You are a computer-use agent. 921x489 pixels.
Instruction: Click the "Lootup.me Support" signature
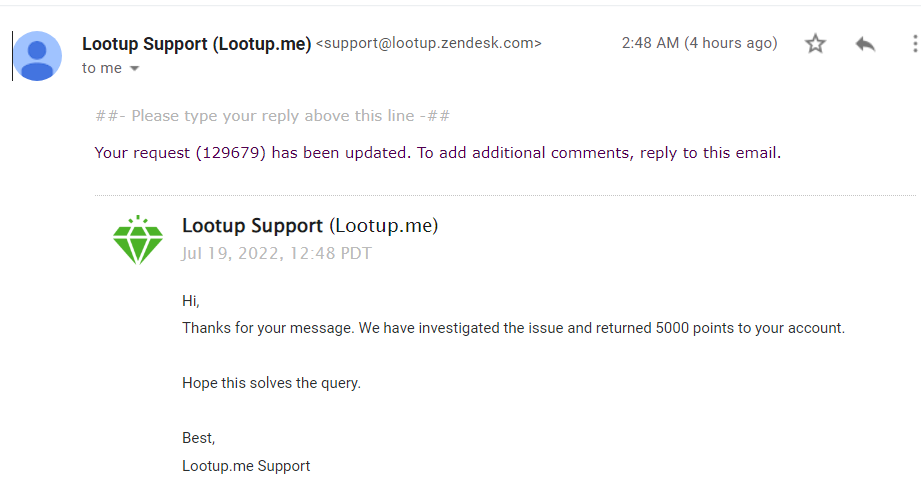tap(246, 466)
